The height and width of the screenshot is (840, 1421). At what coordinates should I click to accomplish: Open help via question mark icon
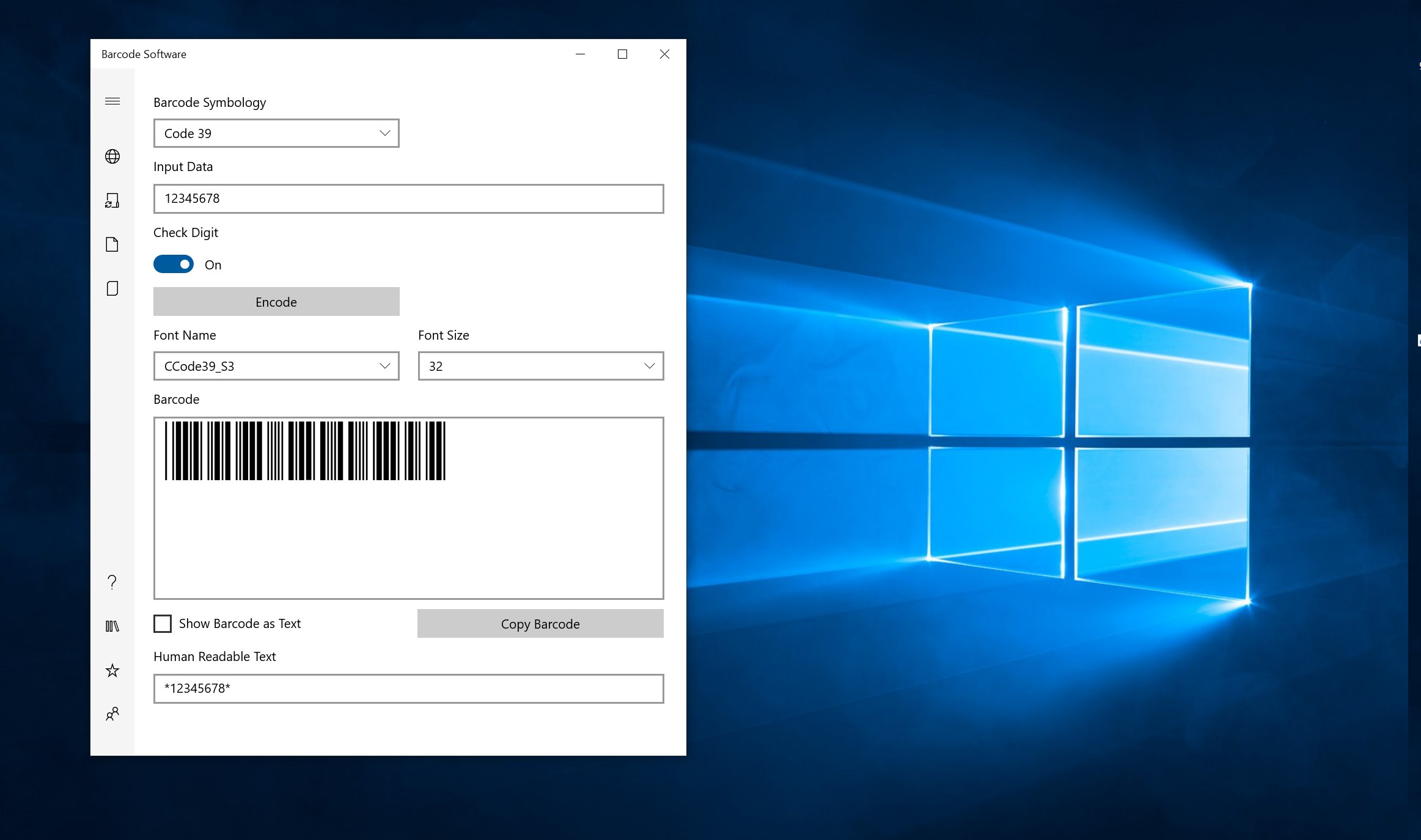point(112,582)
